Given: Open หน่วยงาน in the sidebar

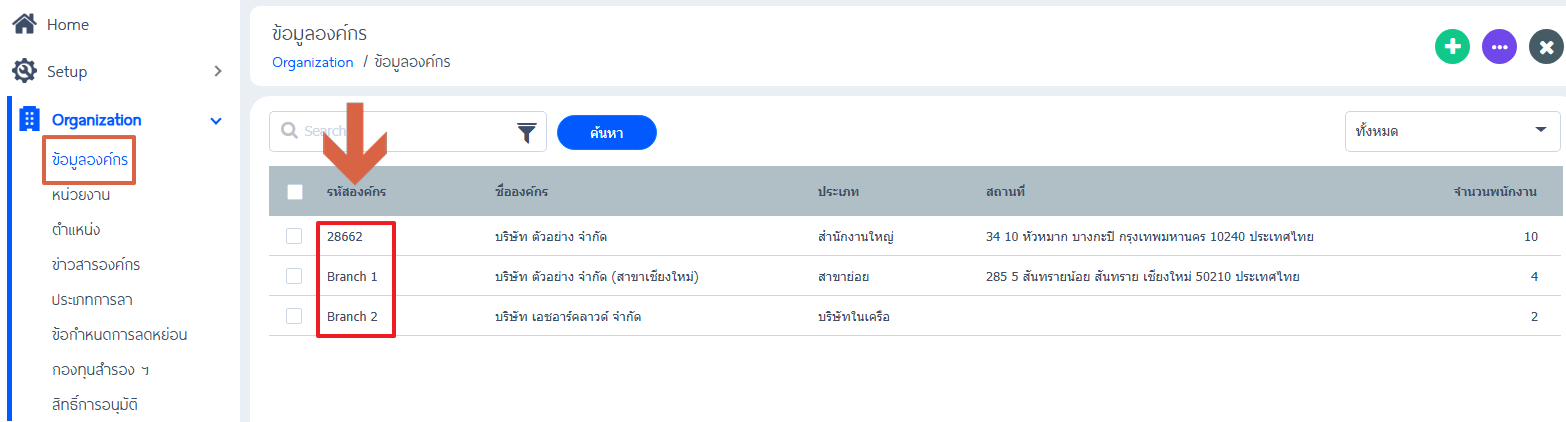Looking at the screenshot, I should click(80, 195).
